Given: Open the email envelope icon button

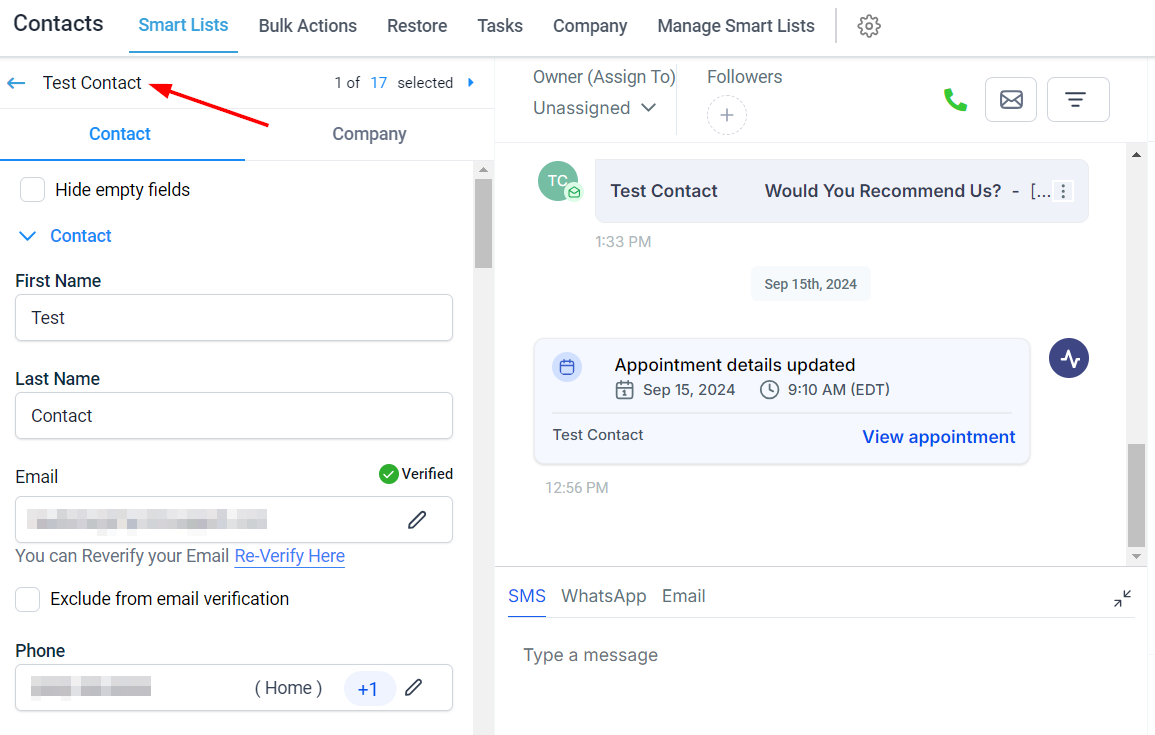Looking at the screenshot, I should [1011, 100].
